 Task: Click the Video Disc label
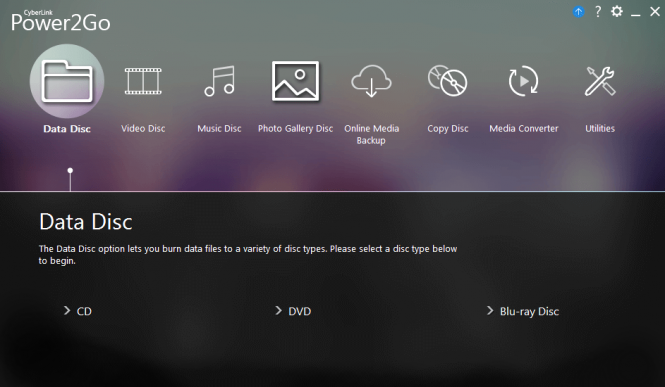click(143, 128)
